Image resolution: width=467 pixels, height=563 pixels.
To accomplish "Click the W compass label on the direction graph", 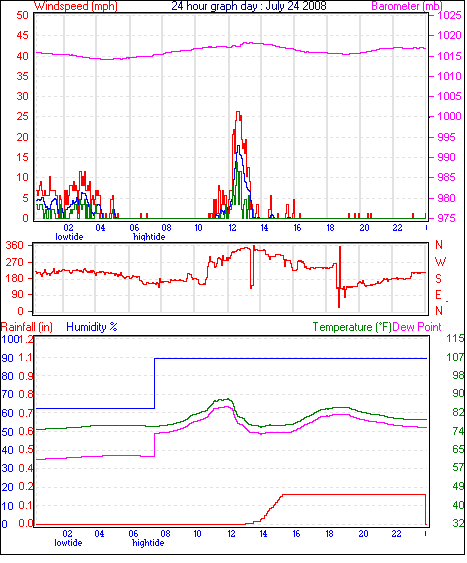I will 440,262.
